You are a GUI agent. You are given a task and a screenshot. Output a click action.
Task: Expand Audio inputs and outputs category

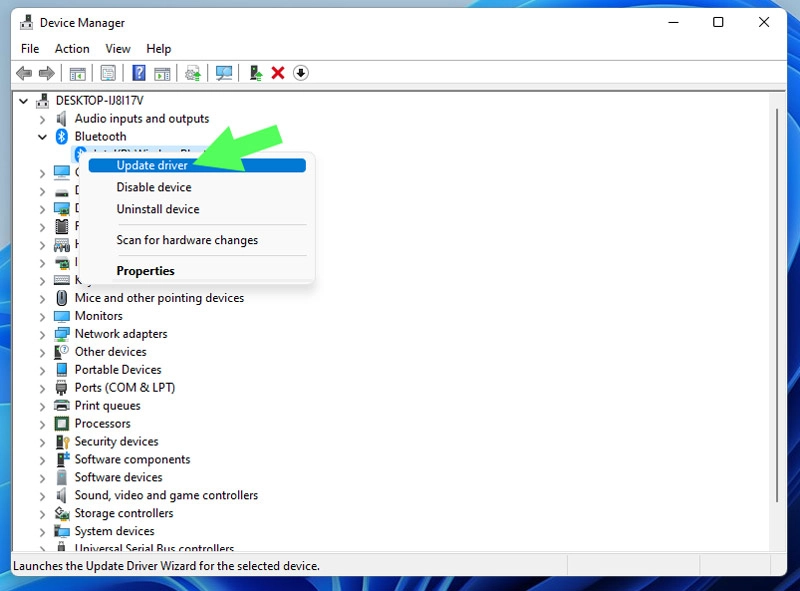pos(42,119)
